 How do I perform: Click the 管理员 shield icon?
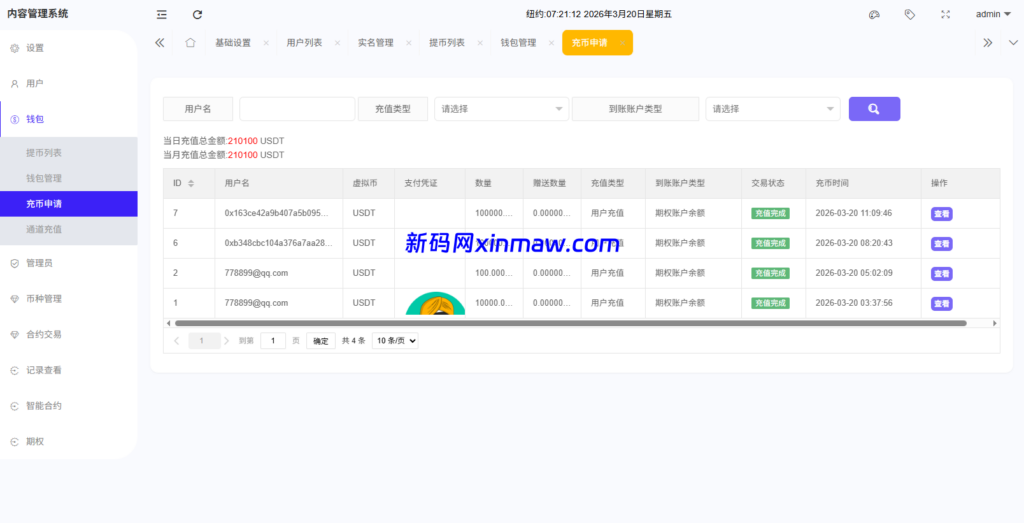[14, 263]
